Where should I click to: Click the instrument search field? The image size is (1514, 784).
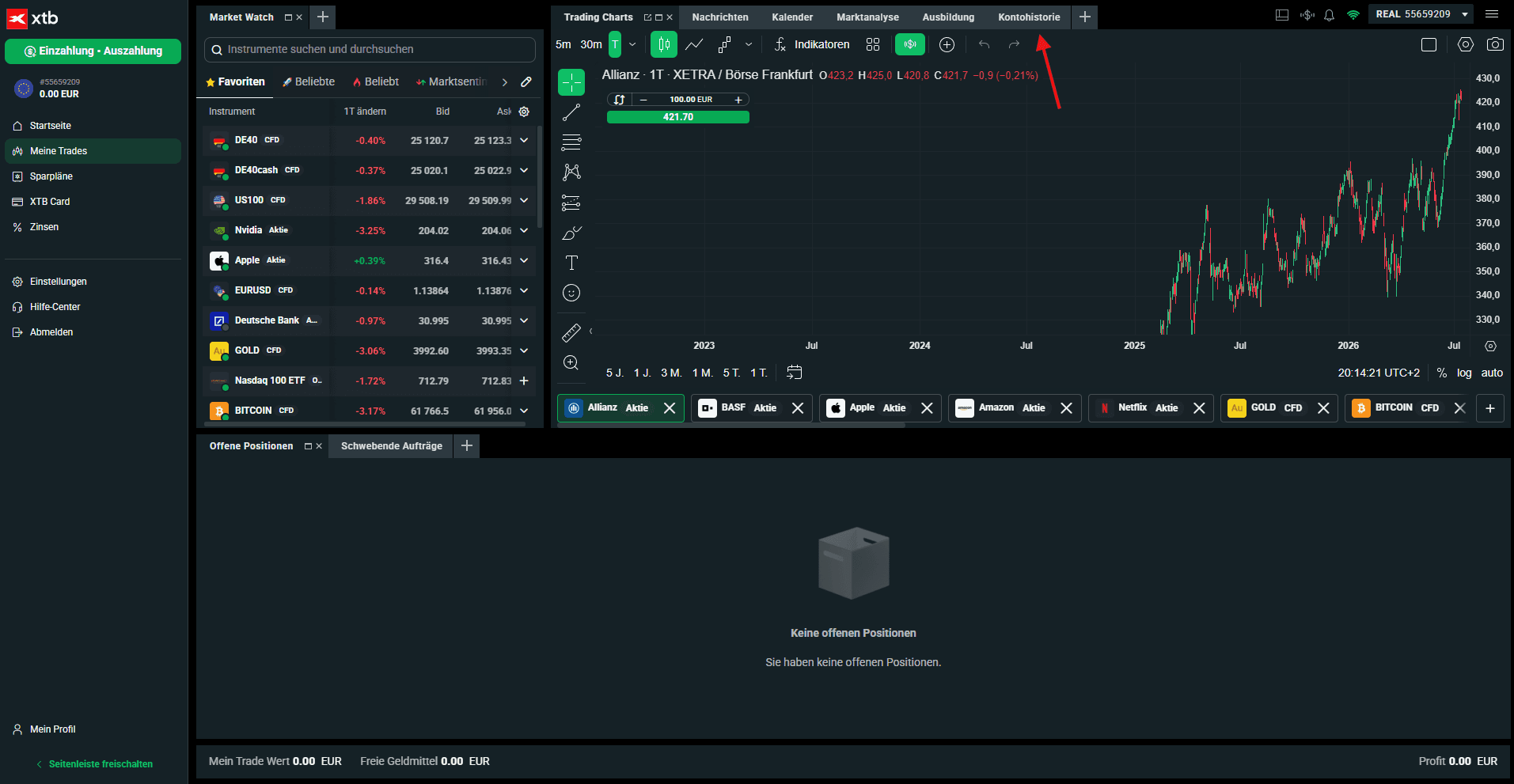pyautogui.click(x=370, y=49)
